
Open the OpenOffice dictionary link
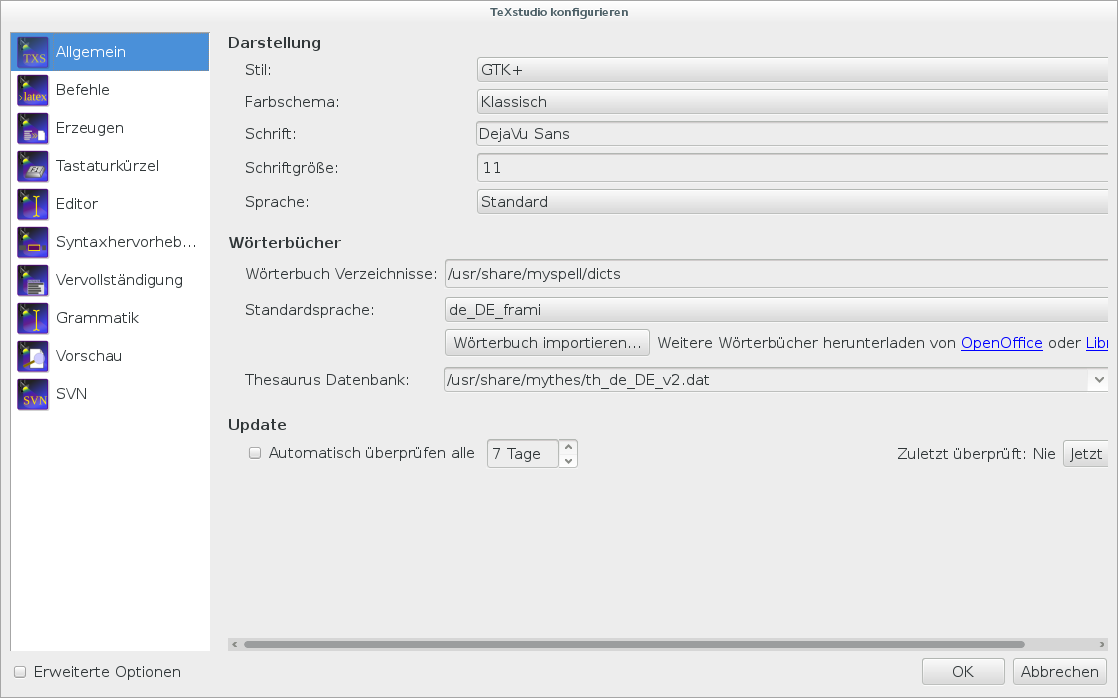point(1002,343)
